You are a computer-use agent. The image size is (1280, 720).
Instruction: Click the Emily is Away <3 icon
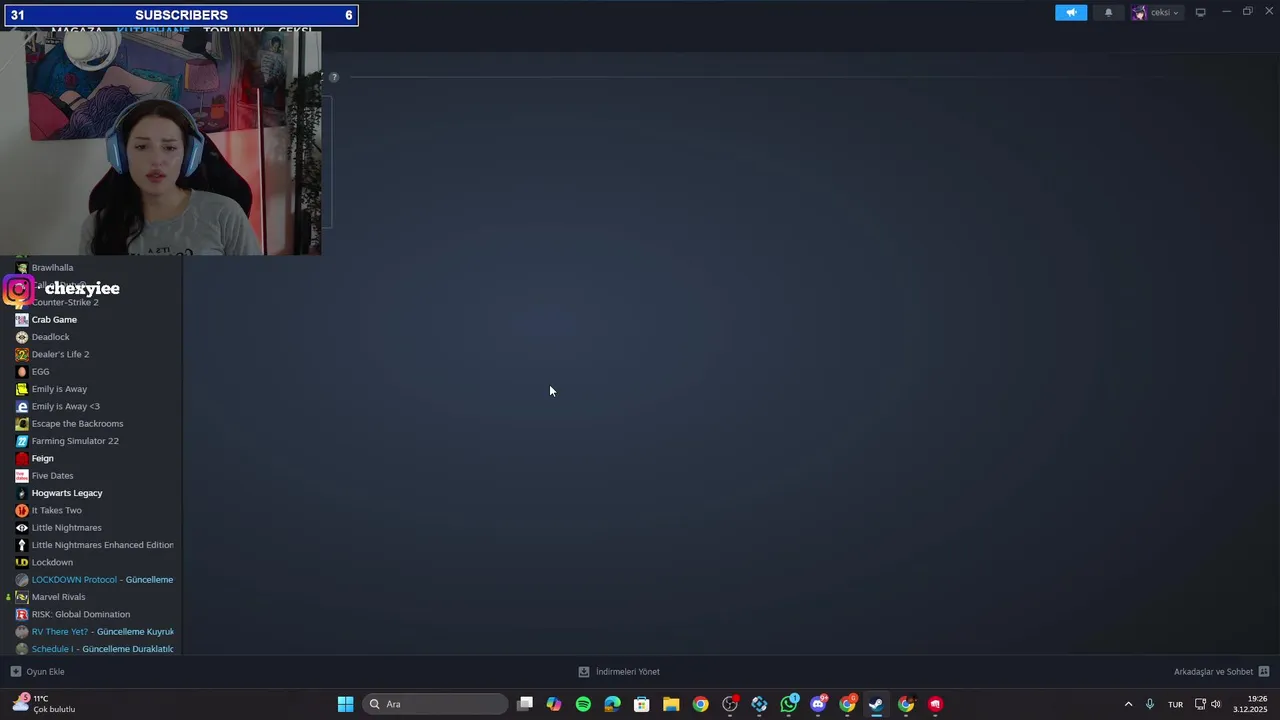(x=22, y=407)
